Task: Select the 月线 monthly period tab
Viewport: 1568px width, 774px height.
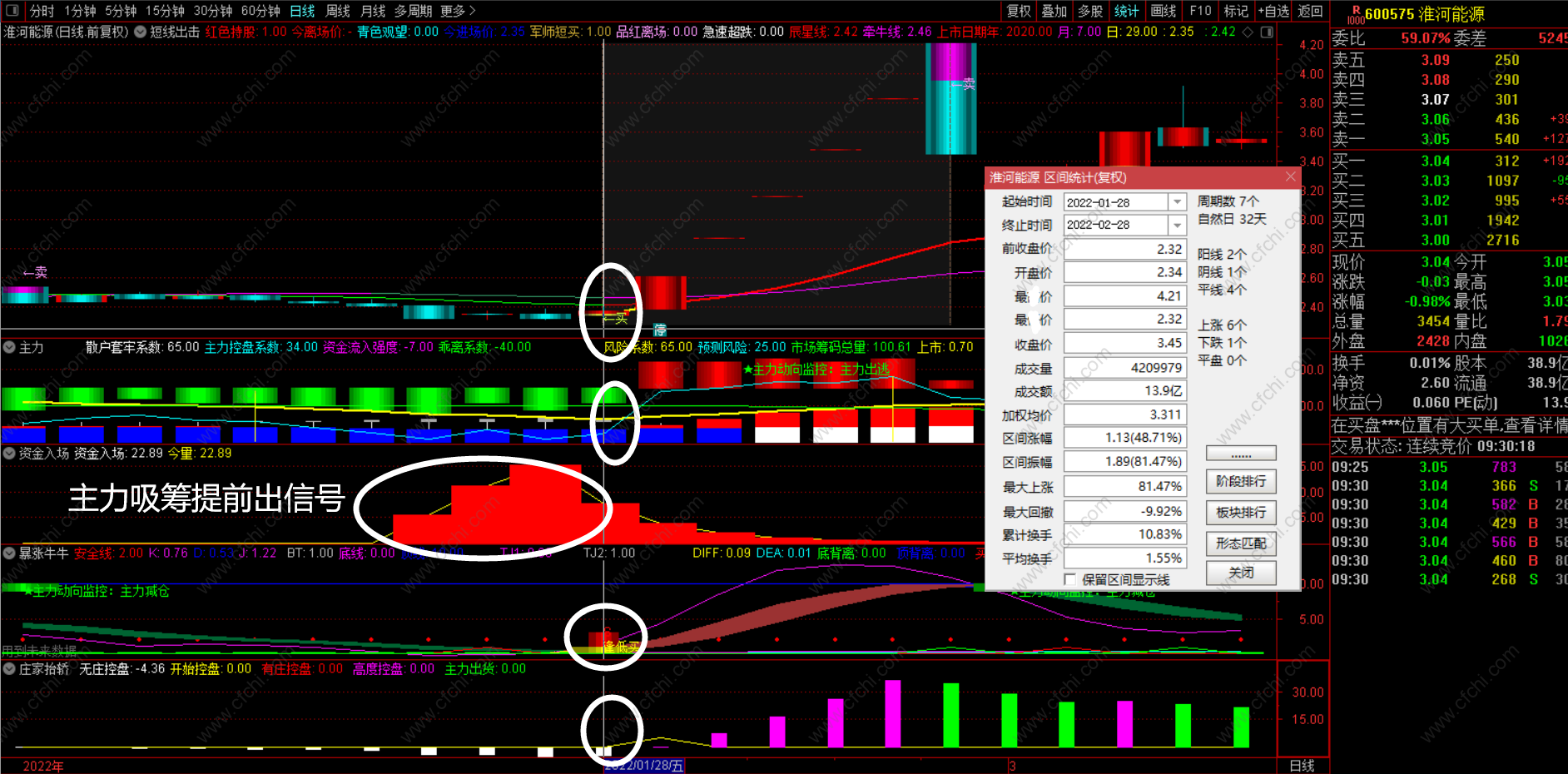Action: [x=372, y=11]
